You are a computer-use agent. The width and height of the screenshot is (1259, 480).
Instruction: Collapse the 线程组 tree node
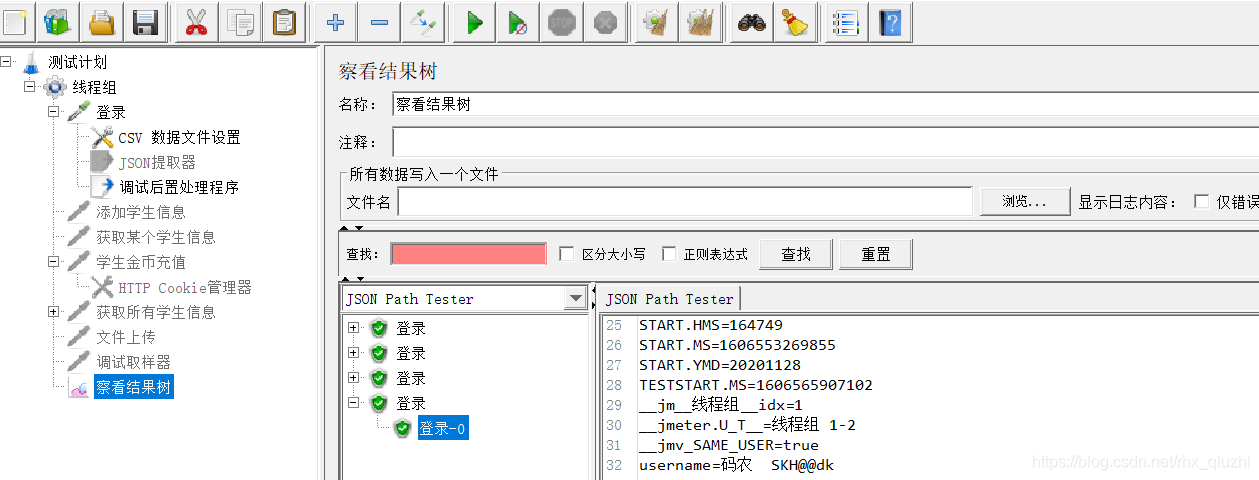30,87
